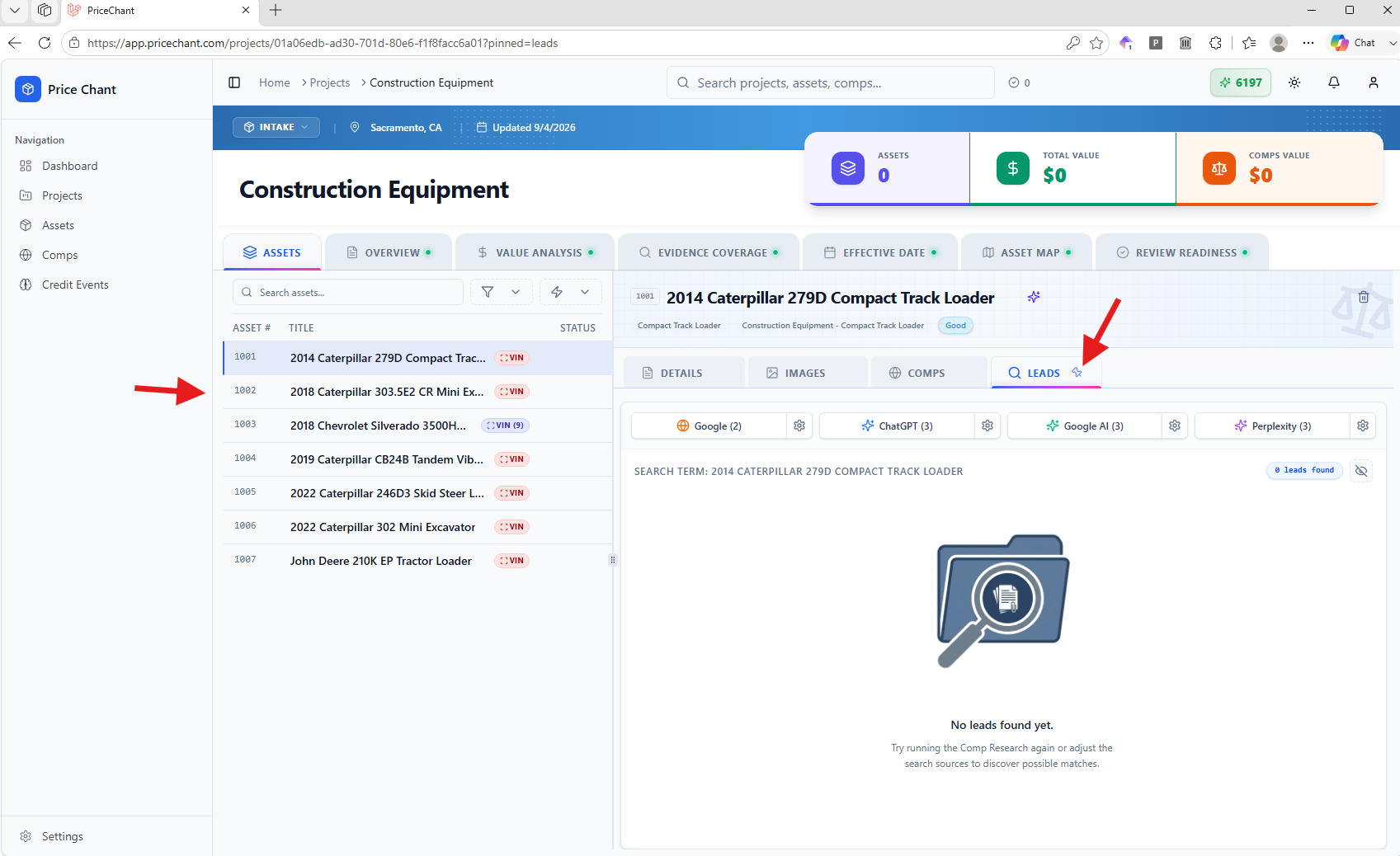Open Asset Map tab

pyautogui.click(x=1027, y=252)
